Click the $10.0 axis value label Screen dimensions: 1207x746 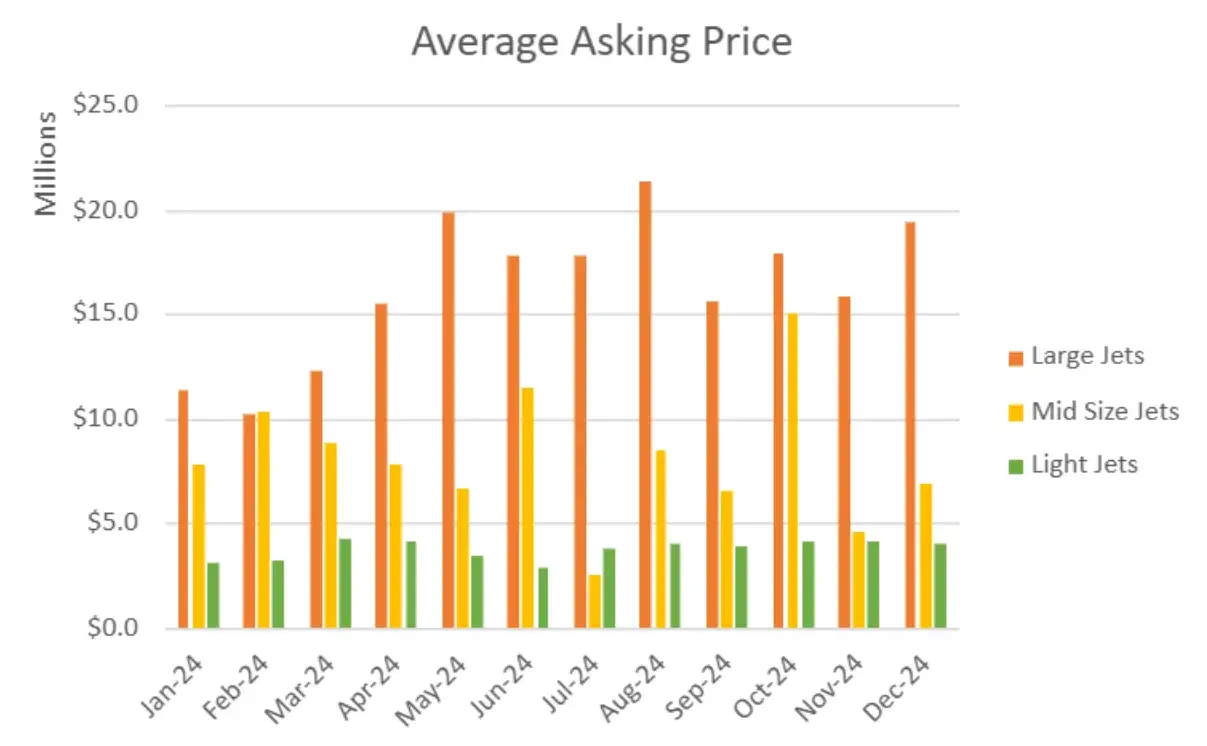[x=105, y=419]
